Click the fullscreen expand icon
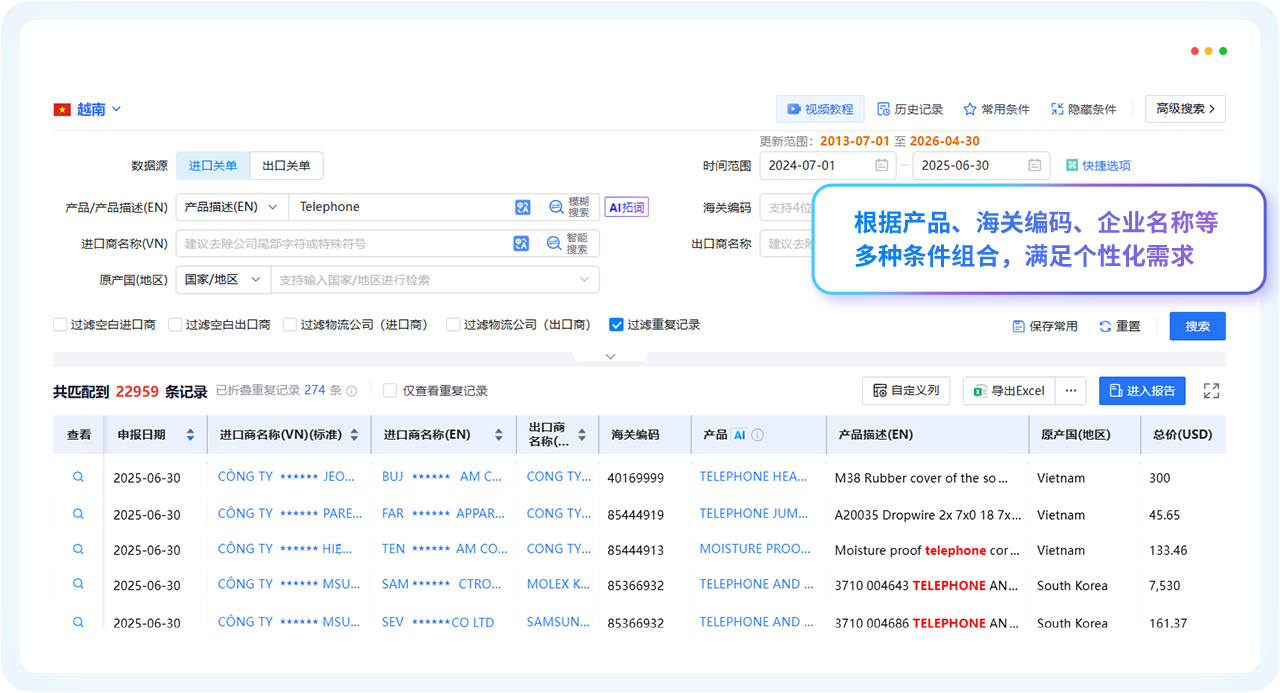The image size is (1280, 693). 1212,391
